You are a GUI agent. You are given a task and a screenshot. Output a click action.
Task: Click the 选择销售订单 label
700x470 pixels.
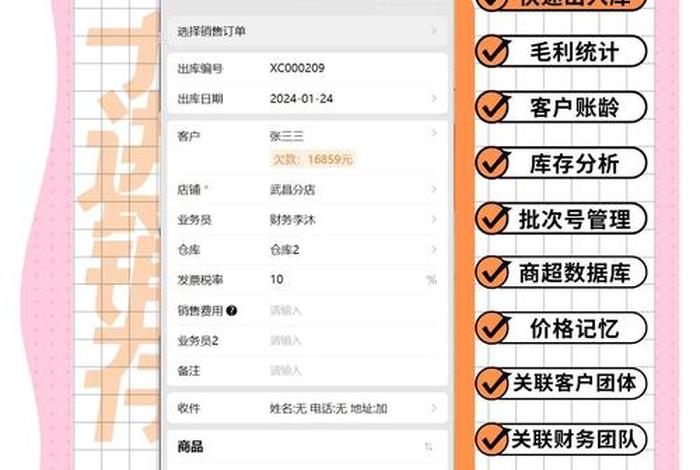pos(211,31)
